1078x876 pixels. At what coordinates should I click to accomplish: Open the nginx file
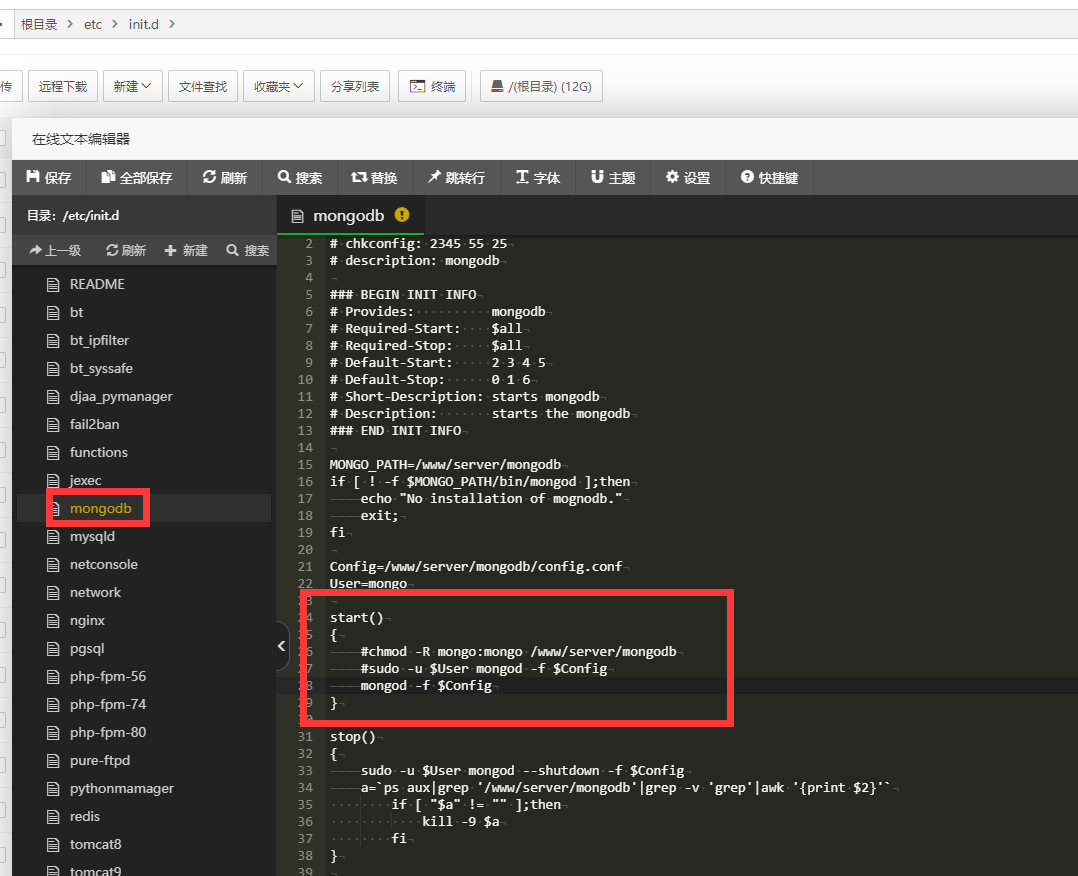87,621
